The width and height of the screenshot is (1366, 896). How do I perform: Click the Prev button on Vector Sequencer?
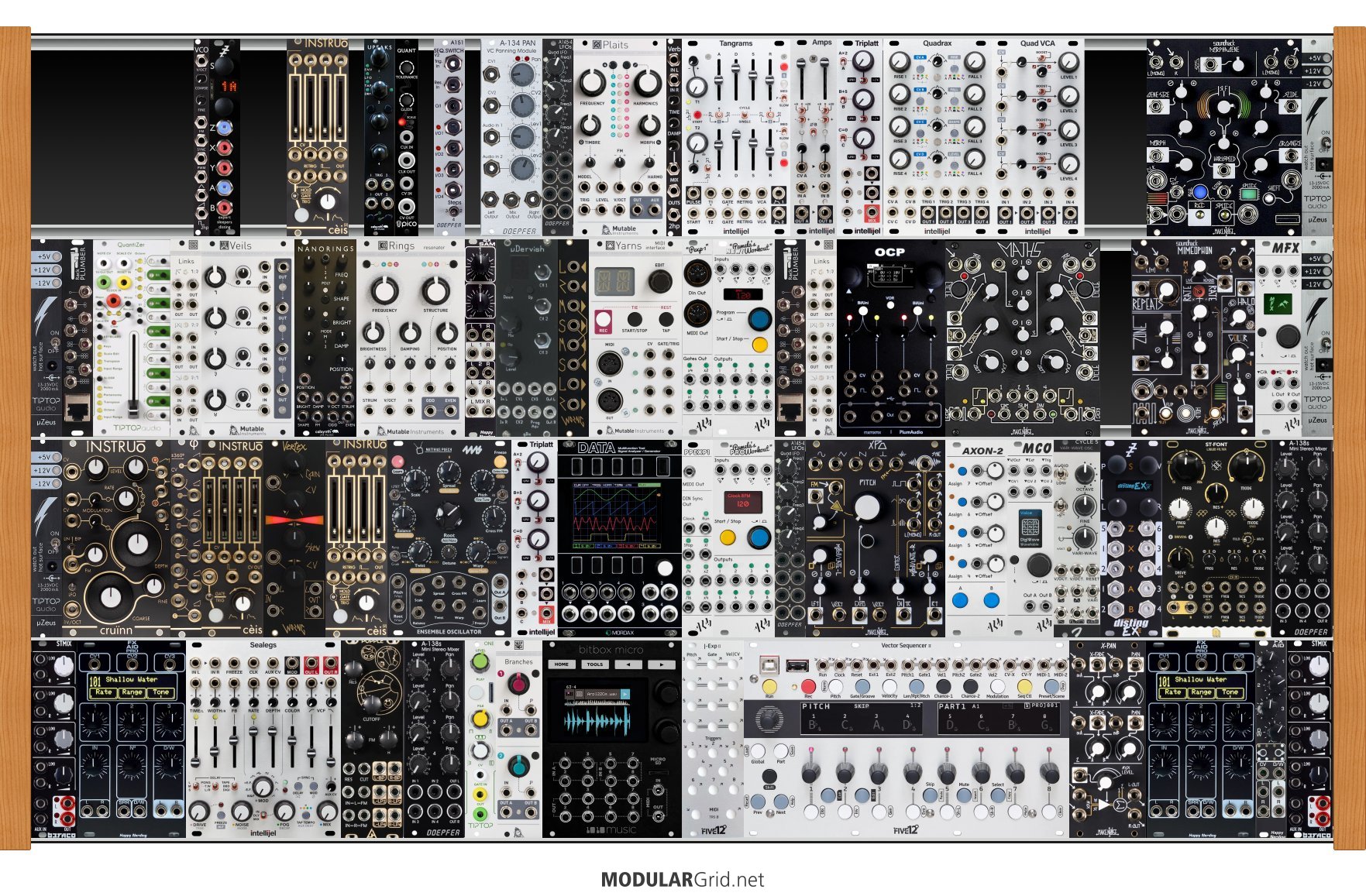(758, 802)
